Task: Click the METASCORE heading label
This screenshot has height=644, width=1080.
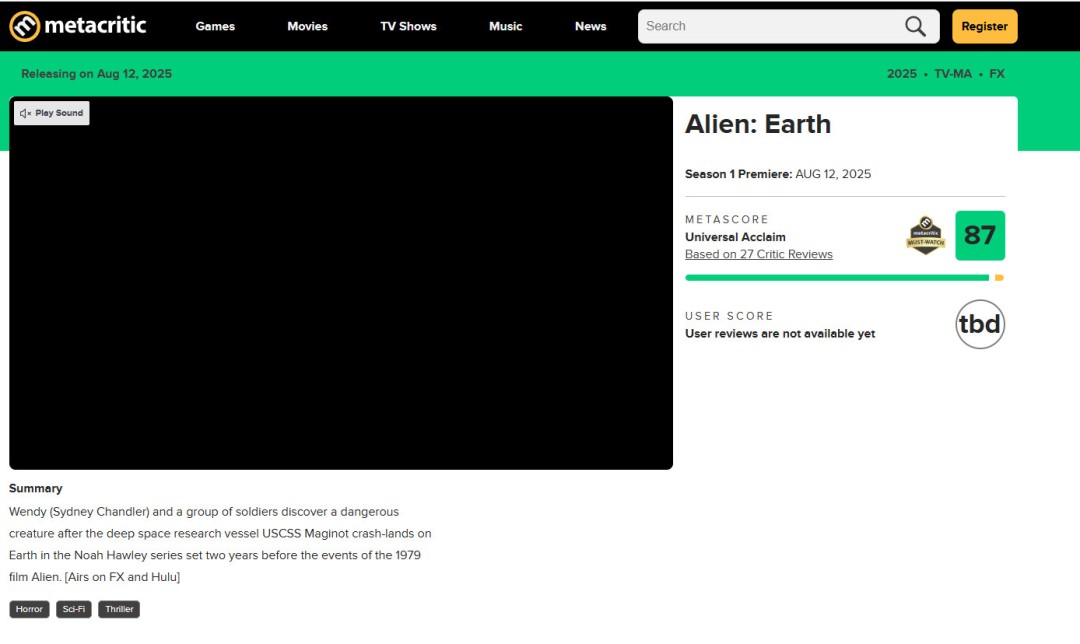Action: point(727,219)
